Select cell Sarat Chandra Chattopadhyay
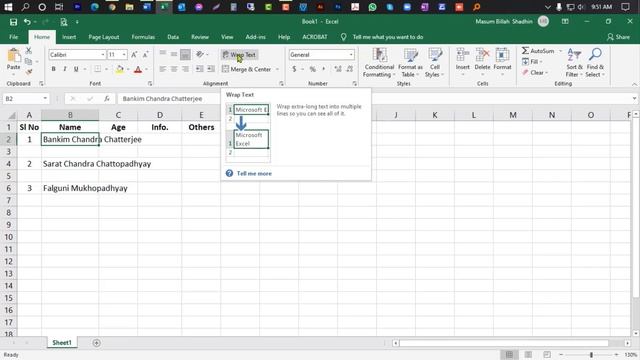The image size is (640, 360). click(x=70, y=164)
